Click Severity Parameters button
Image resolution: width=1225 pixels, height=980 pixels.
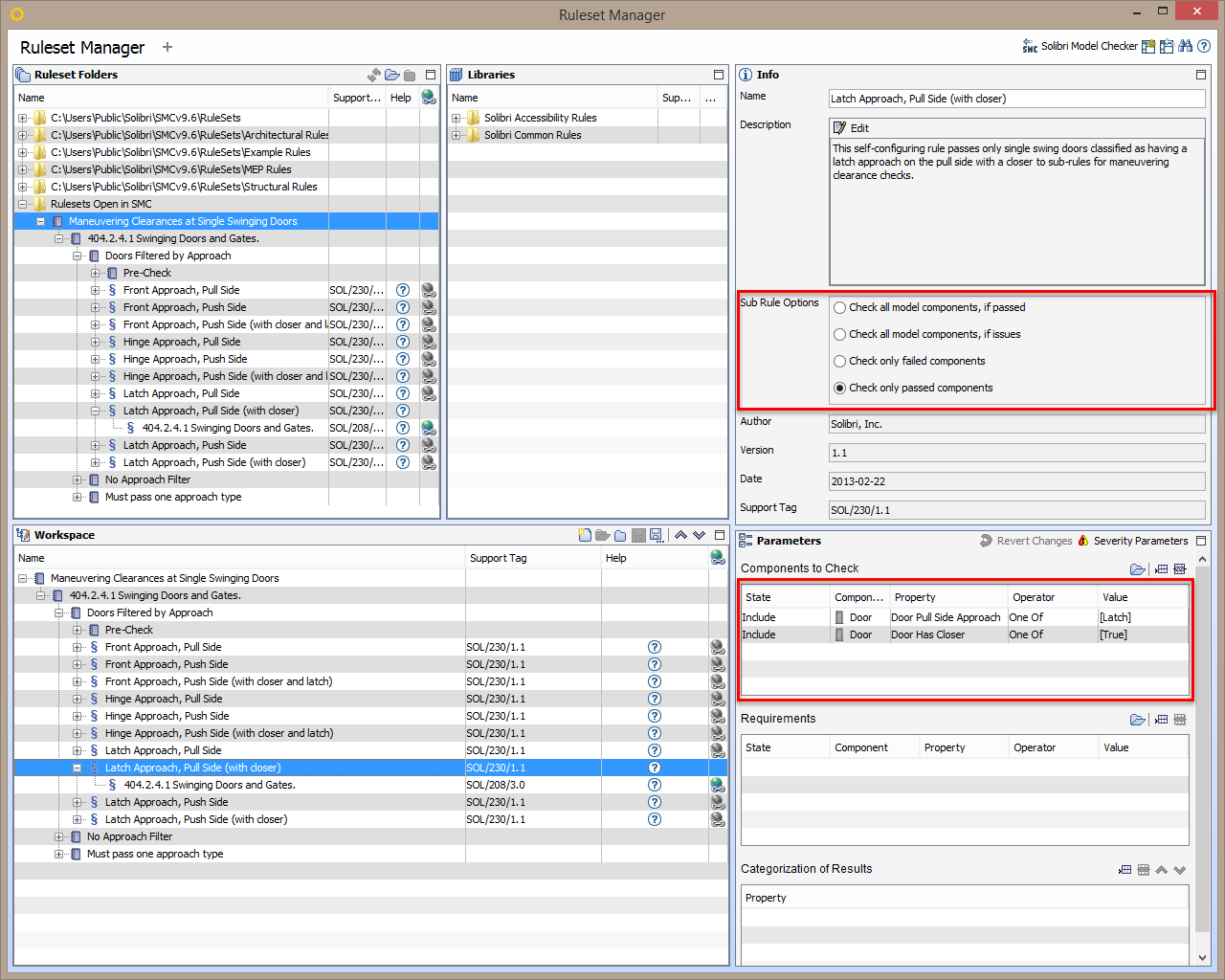pyautogui.click(x=1133, y=541)
